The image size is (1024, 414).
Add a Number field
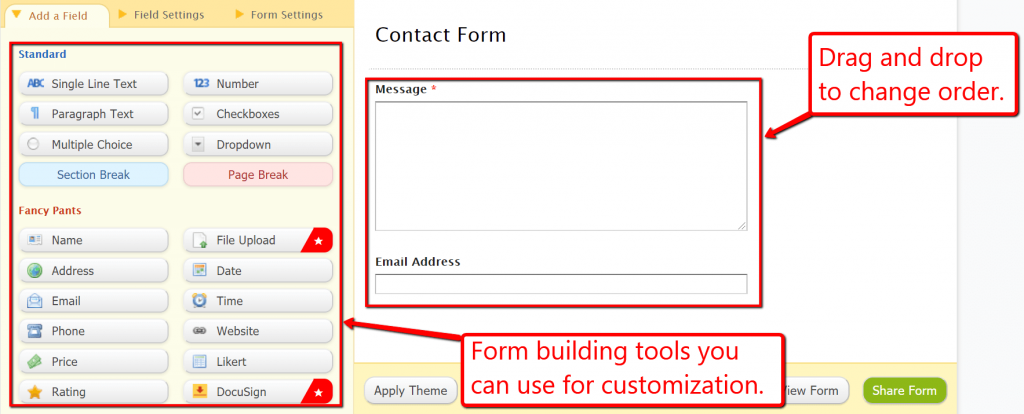click(258, 84)
